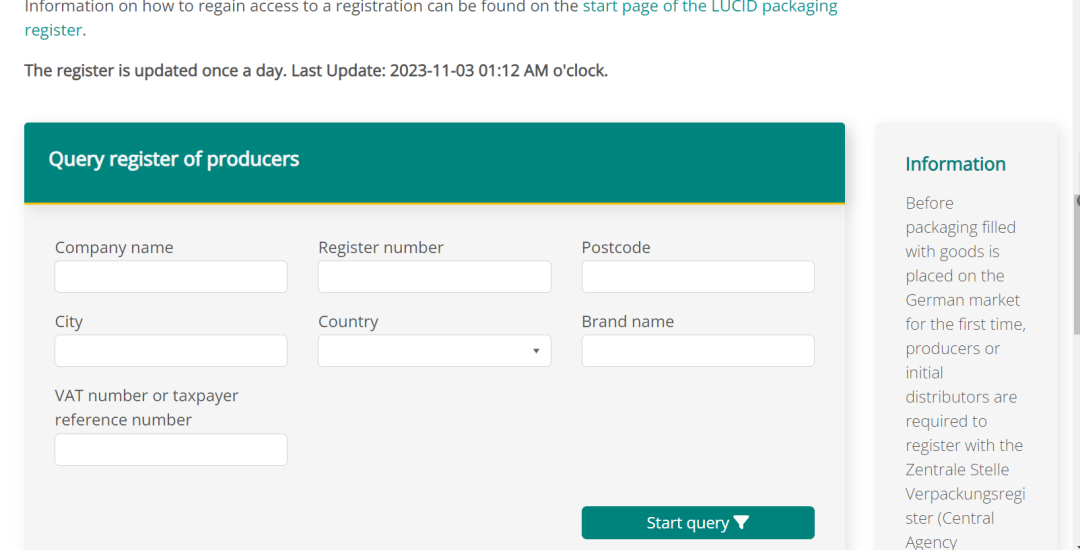Viewport: 1080px width, 550px height.
Task: Click the VAT number or taxpayer reference field
Action: 171,449
